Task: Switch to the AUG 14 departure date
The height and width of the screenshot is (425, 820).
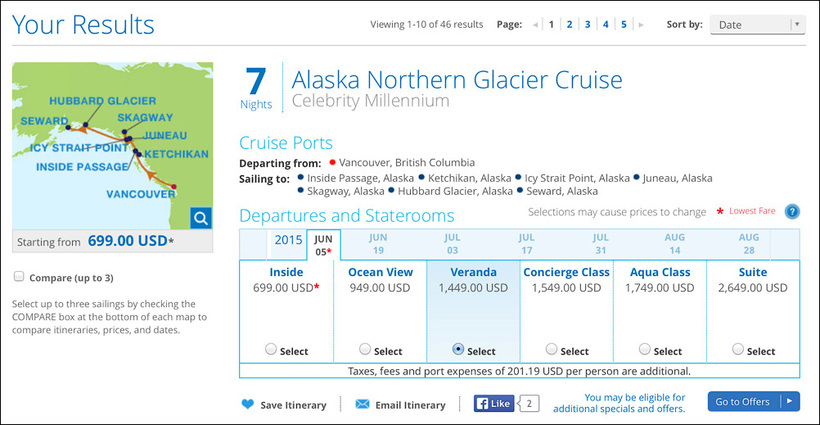Action: pyautogui.click(x=674, y=244)
